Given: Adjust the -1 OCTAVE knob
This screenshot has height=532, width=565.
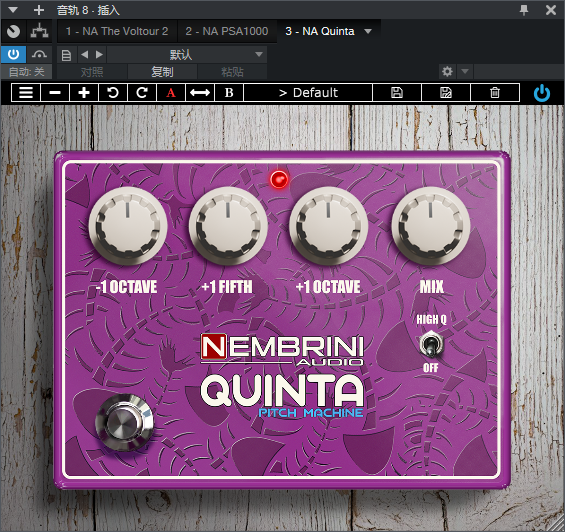Looking at the screenshot, I should pos(128,226).
